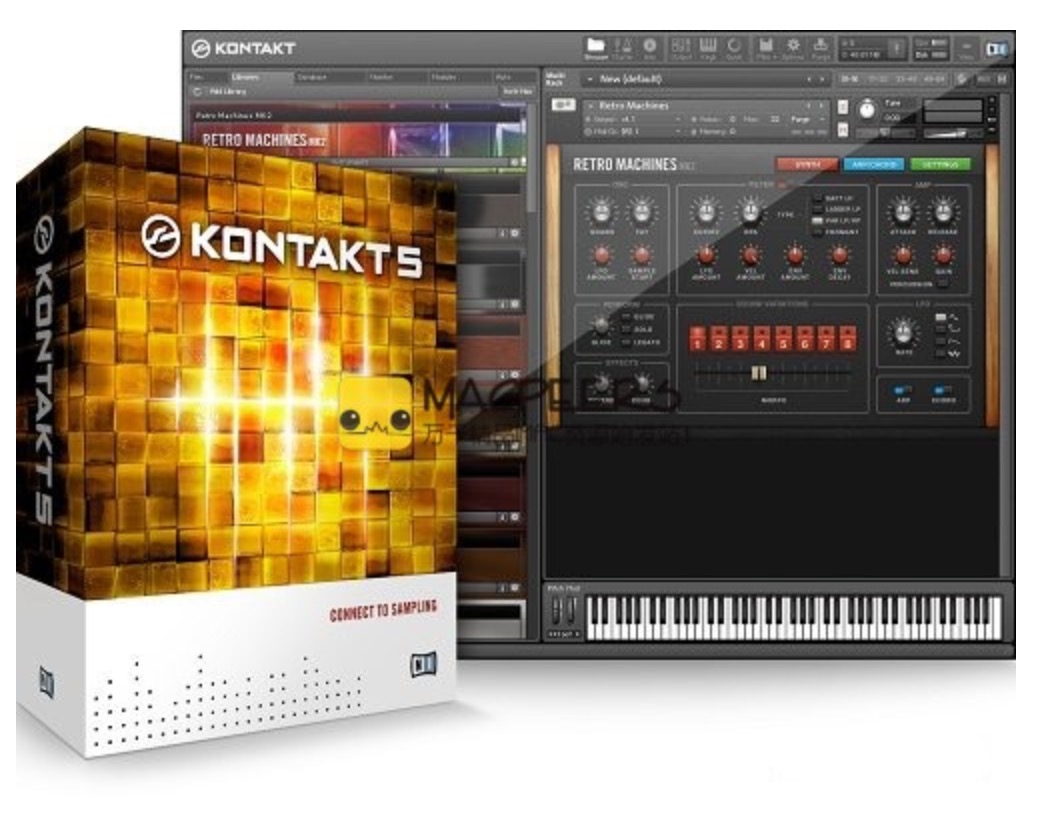
Task: Click the Add Library button
Action: (x=228, y=91)
